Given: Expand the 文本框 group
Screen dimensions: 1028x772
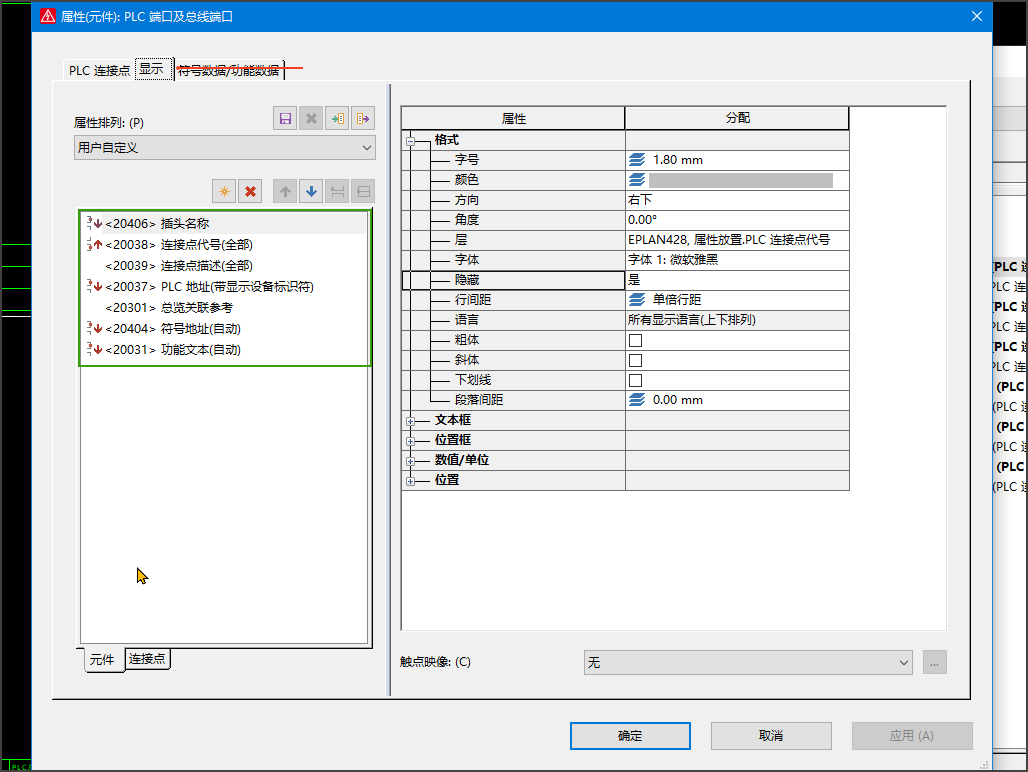Looking at the screenshot, I should (410, 421).
